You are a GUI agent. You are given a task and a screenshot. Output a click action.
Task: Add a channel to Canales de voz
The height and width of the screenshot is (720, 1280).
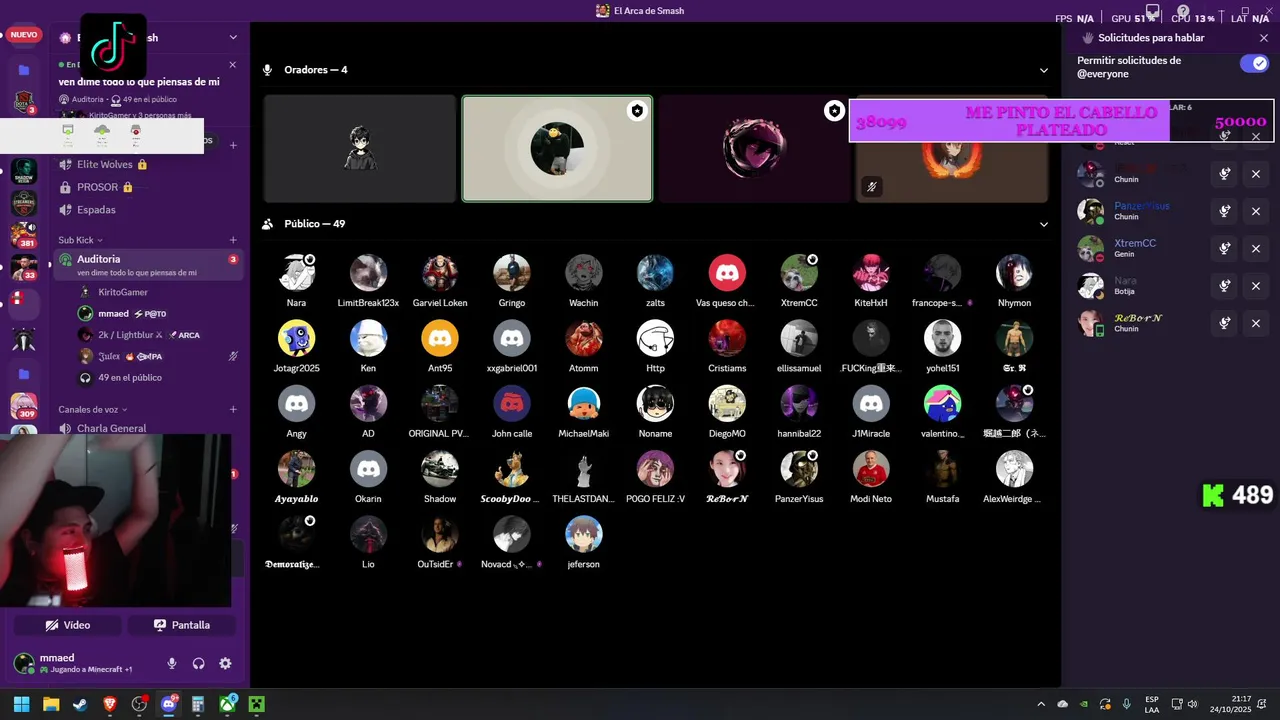tap(233, 409)
